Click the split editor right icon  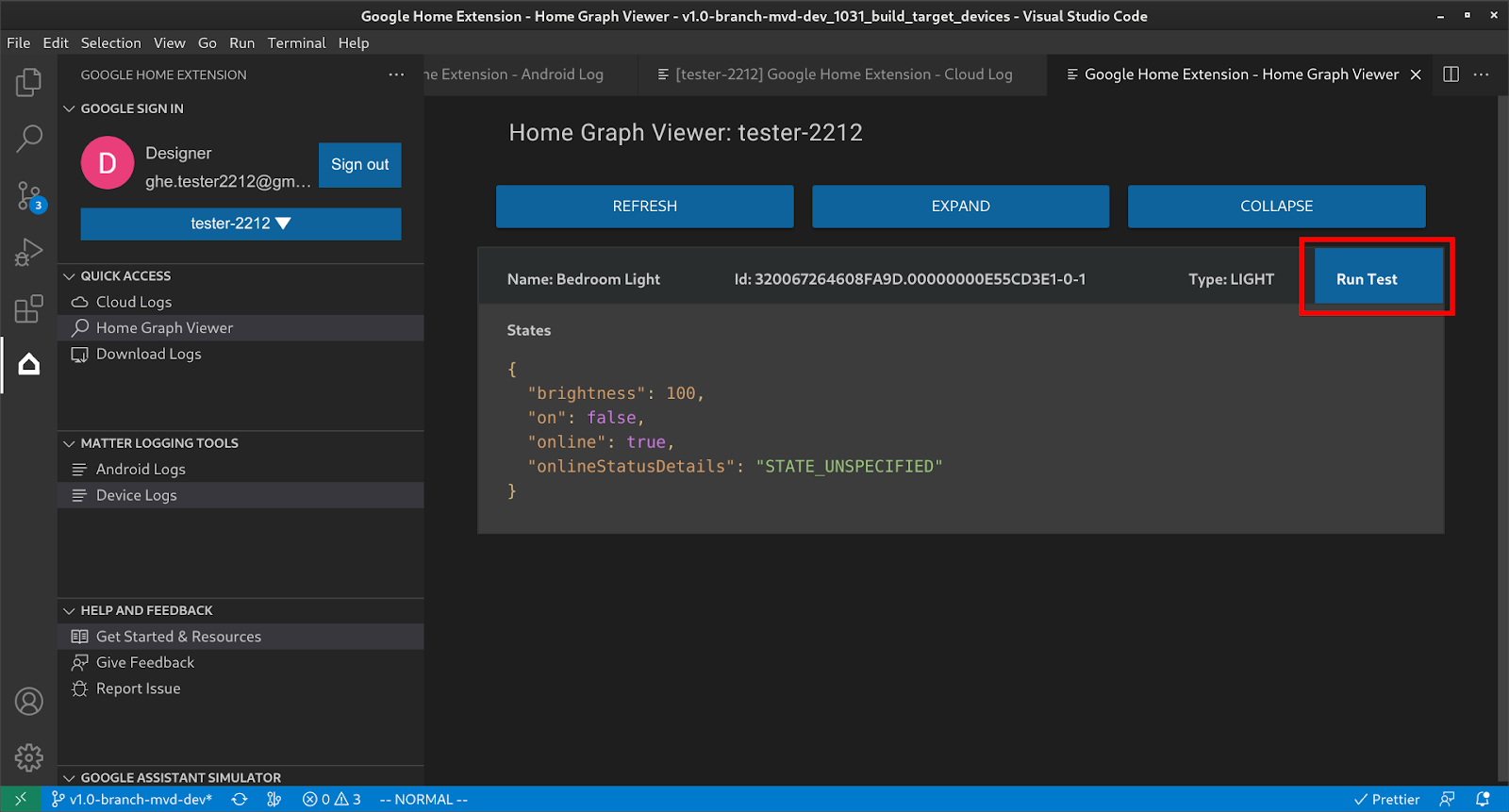(x=1451, y=75)
